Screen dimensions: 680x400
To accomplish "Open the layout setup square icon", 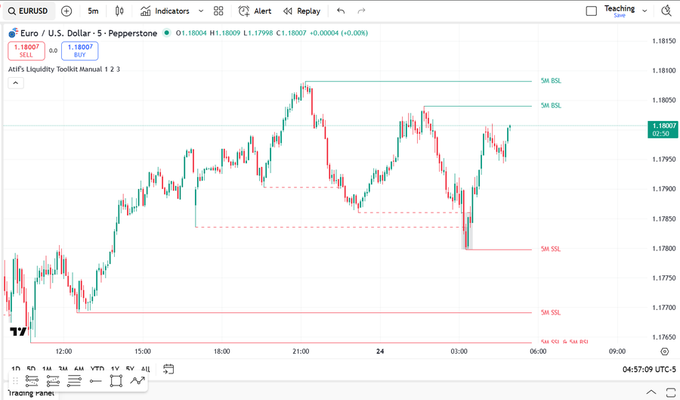I will 591,11.
